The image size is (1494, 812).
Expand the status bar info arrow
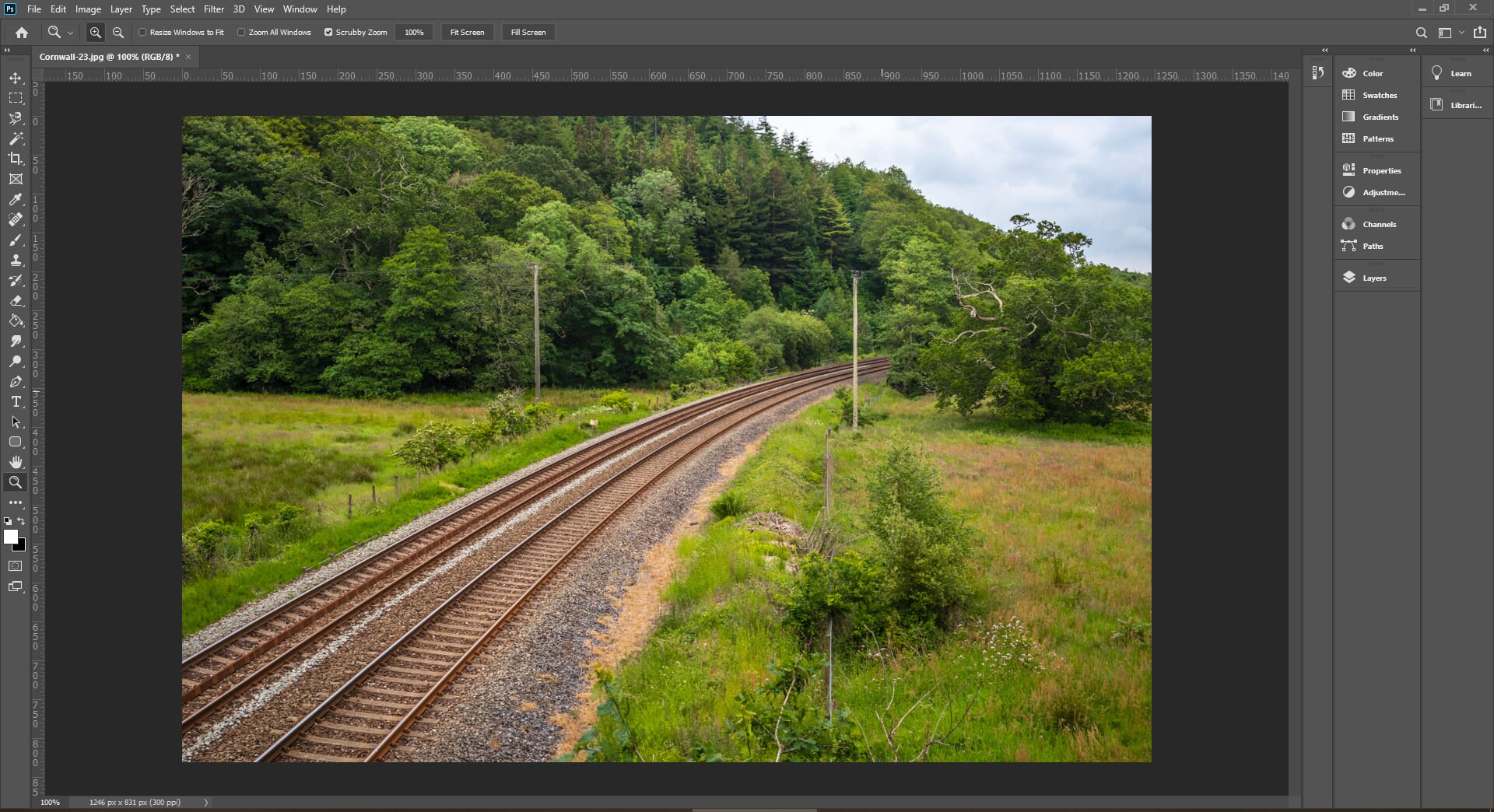click(x=206, y=803)
